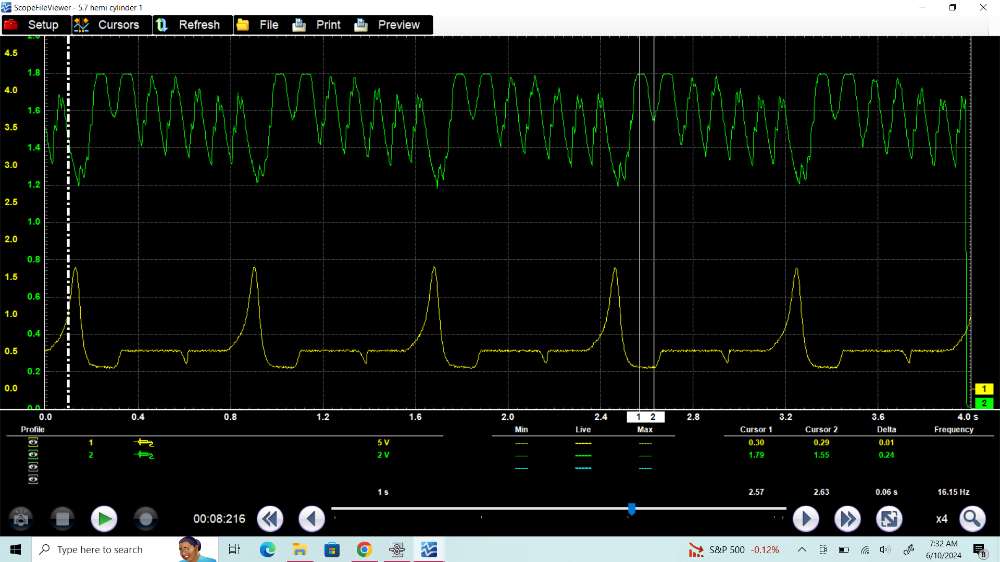Screen dimensions: 1000x562
Task: Click the snapshot camera icon
Action: coord(21,518)
